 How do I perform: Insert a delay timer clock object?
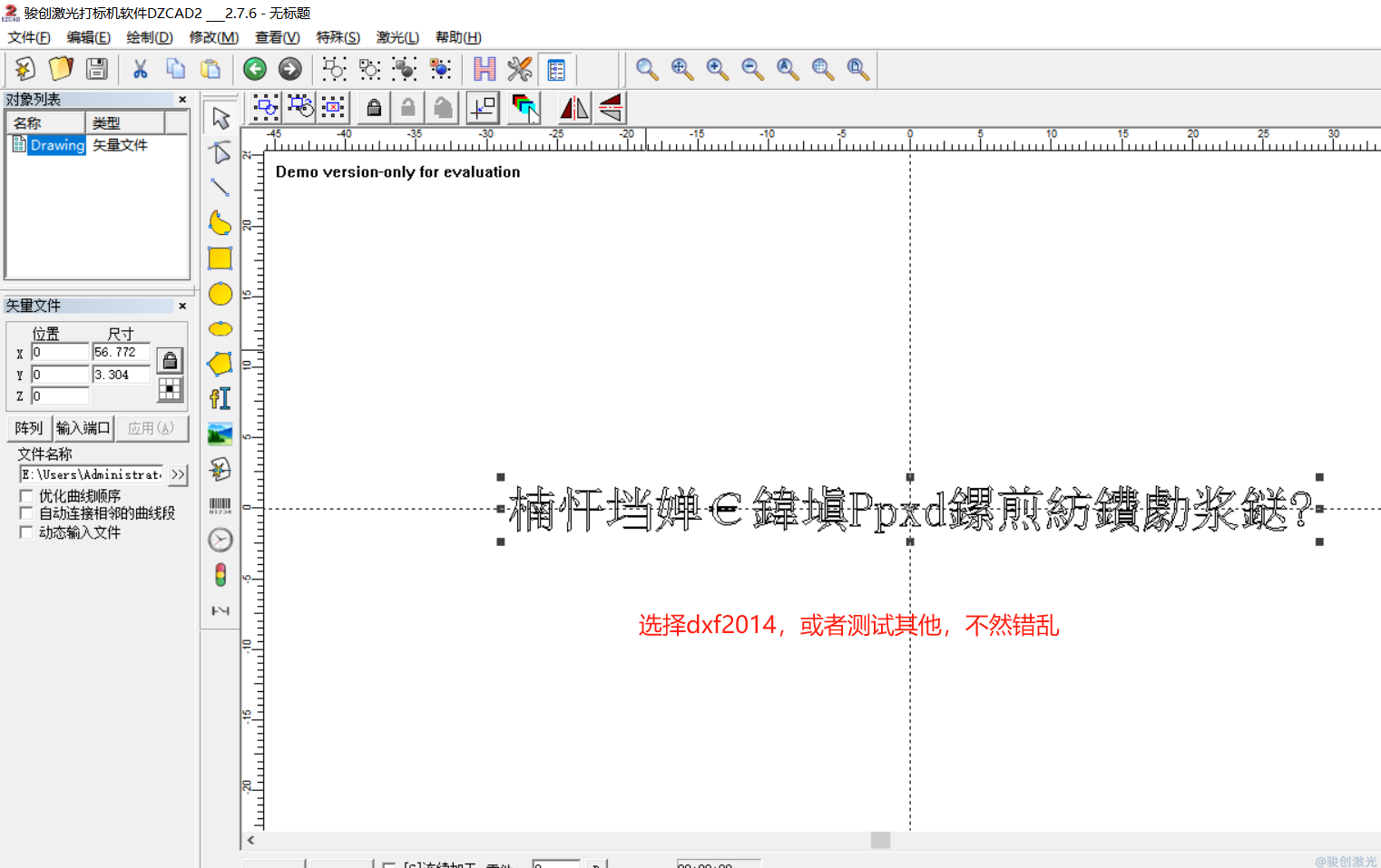[x=220, y=540]
